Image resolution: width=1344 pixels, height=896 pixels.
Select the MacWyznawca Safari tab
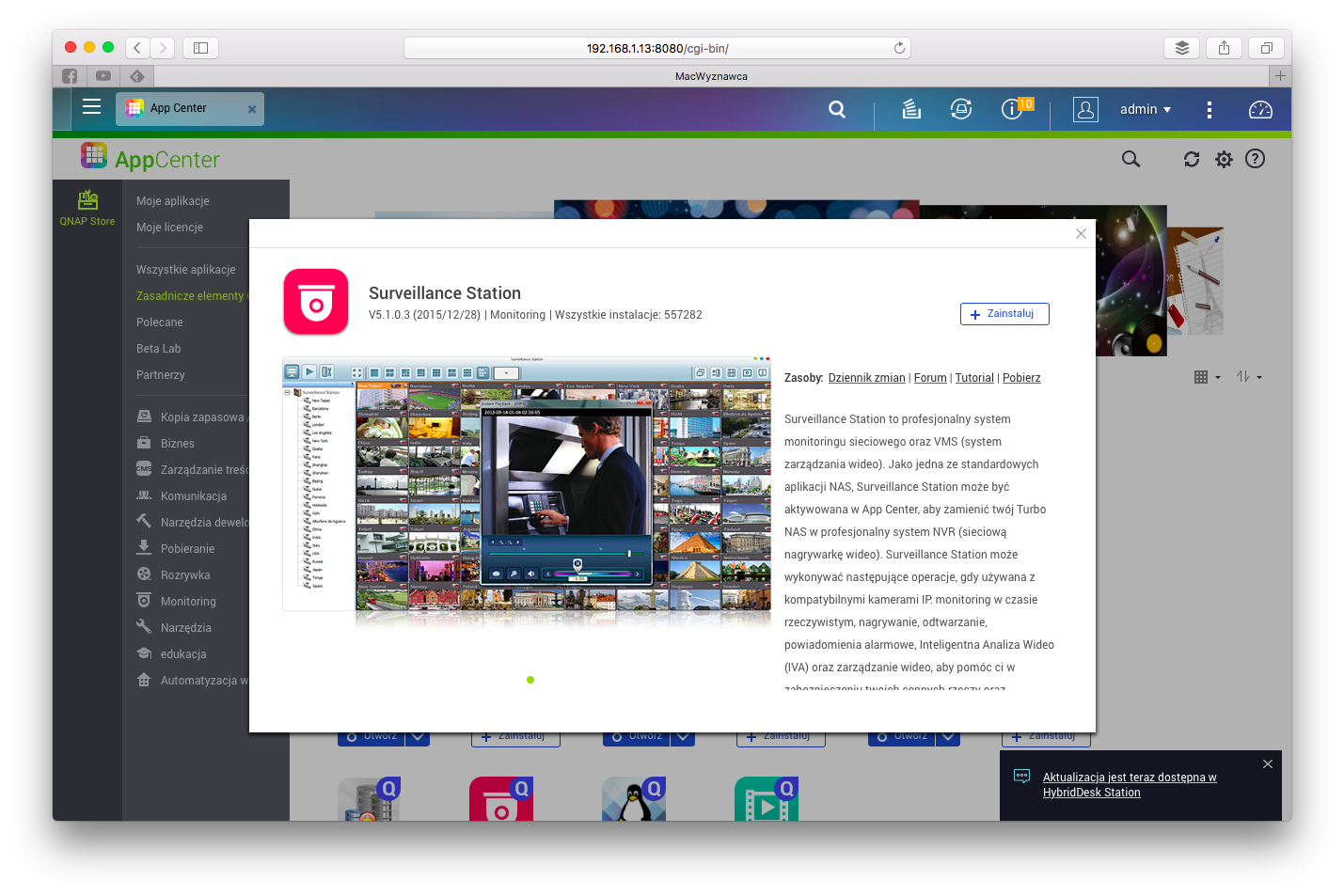[x=711, y=76]
